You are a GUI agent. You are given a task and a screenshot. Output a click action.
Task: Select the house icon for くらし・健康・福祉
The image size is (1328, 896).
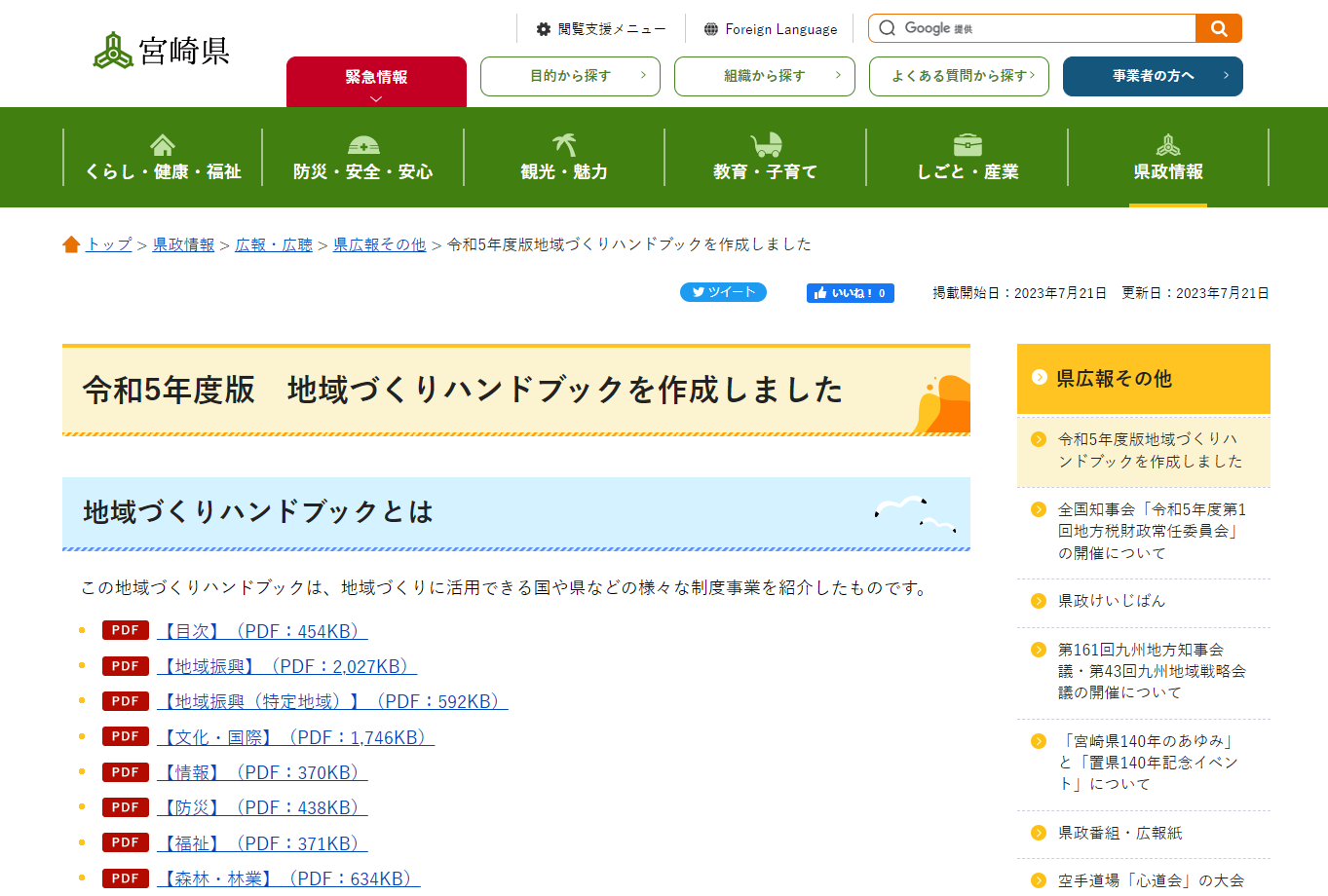[161, 144]
